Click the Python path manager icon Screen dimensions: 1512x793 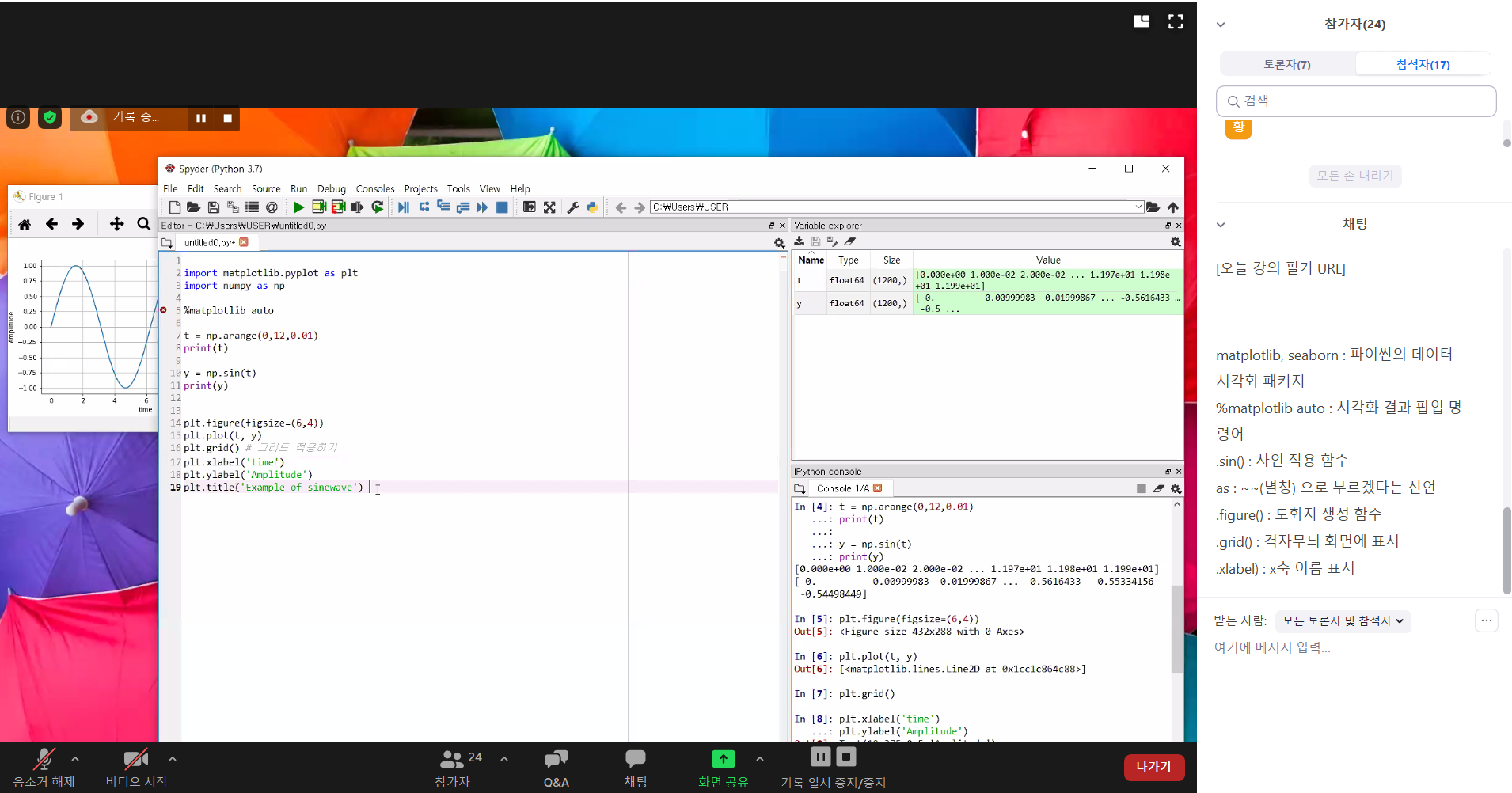click(x=591, y=207)
